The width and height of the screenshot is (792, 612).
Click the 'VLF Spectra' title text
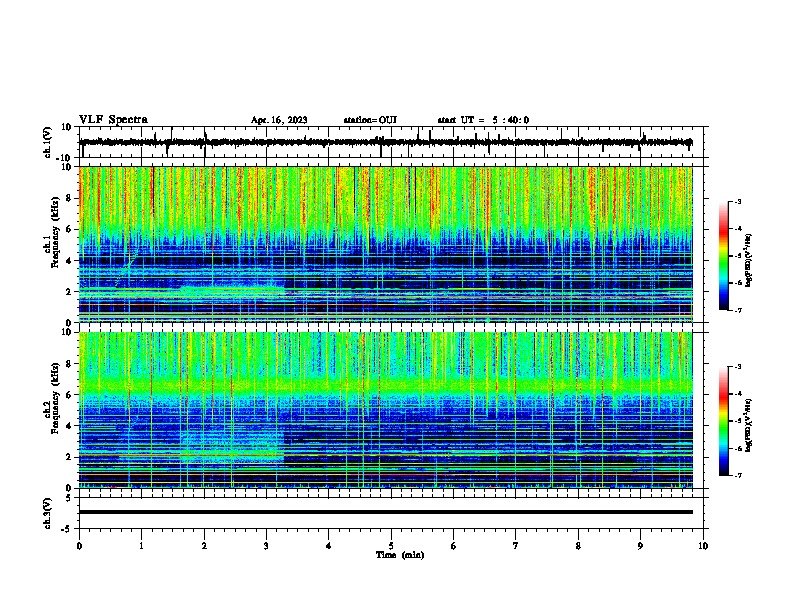[113, 120]
